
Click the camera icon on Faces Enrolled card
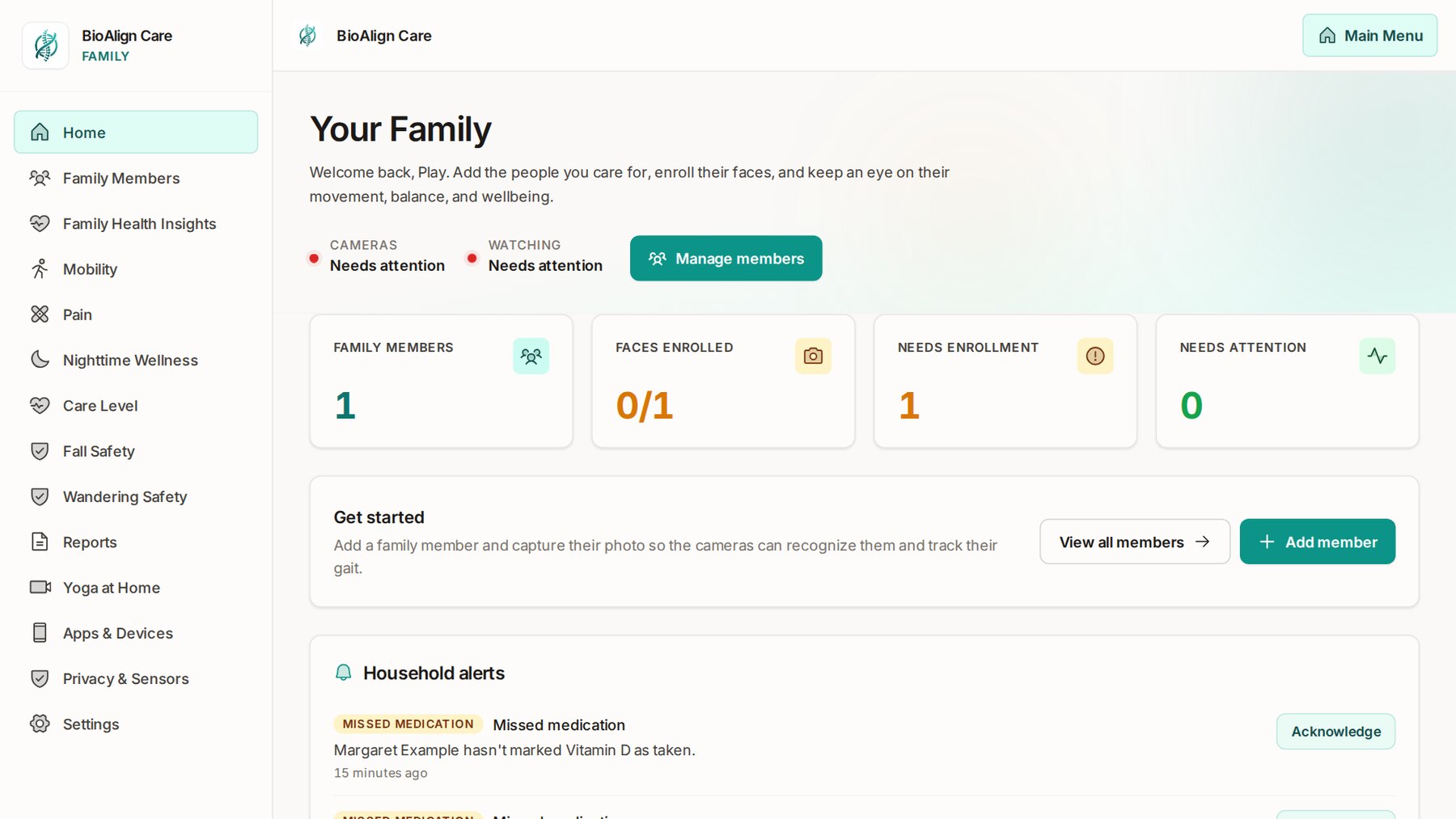pyautogui.click(x=813, y=356)
